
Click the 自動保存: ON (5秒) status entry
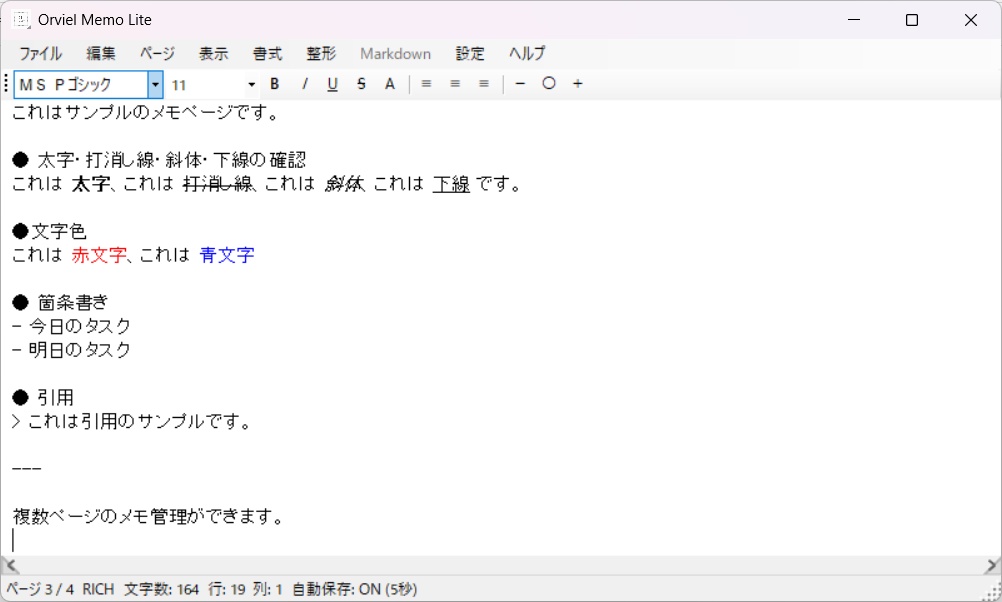coord(355,589)
